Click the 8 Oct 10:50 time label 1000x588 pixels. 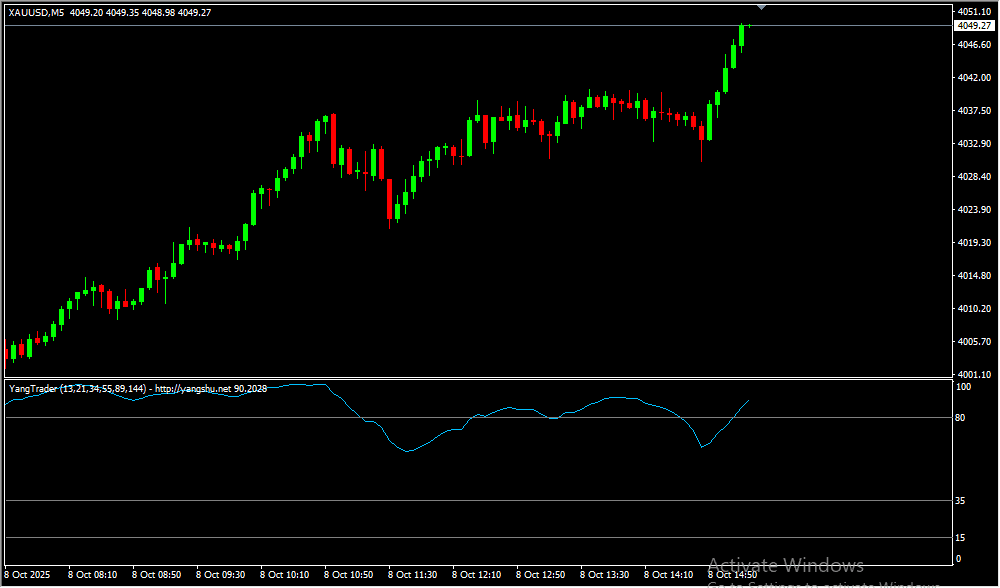[348, 575]
